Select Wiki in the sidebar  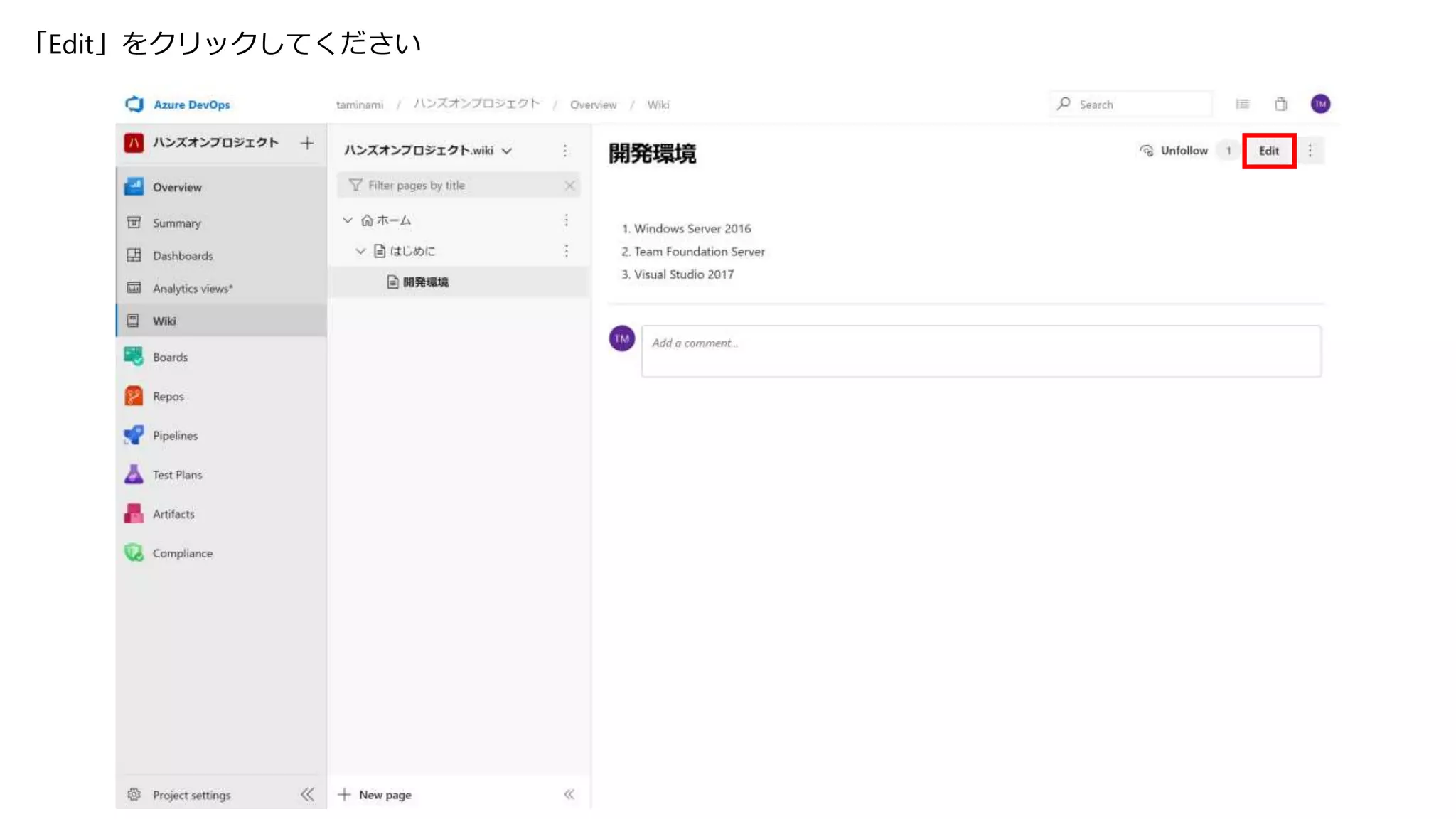[x=221, y=321]
